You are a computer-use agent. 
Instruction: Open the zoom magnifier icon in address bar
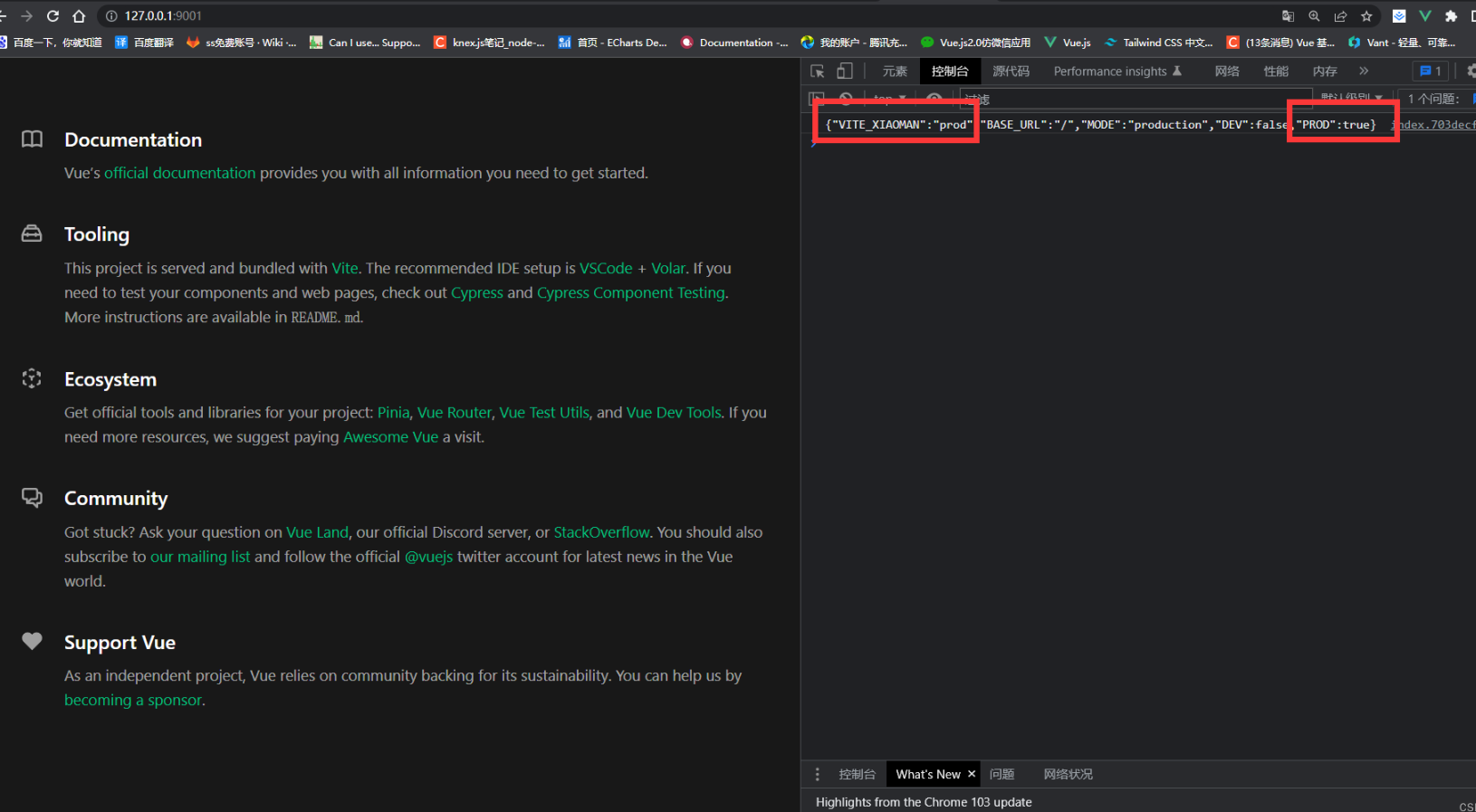[1314, 16]
